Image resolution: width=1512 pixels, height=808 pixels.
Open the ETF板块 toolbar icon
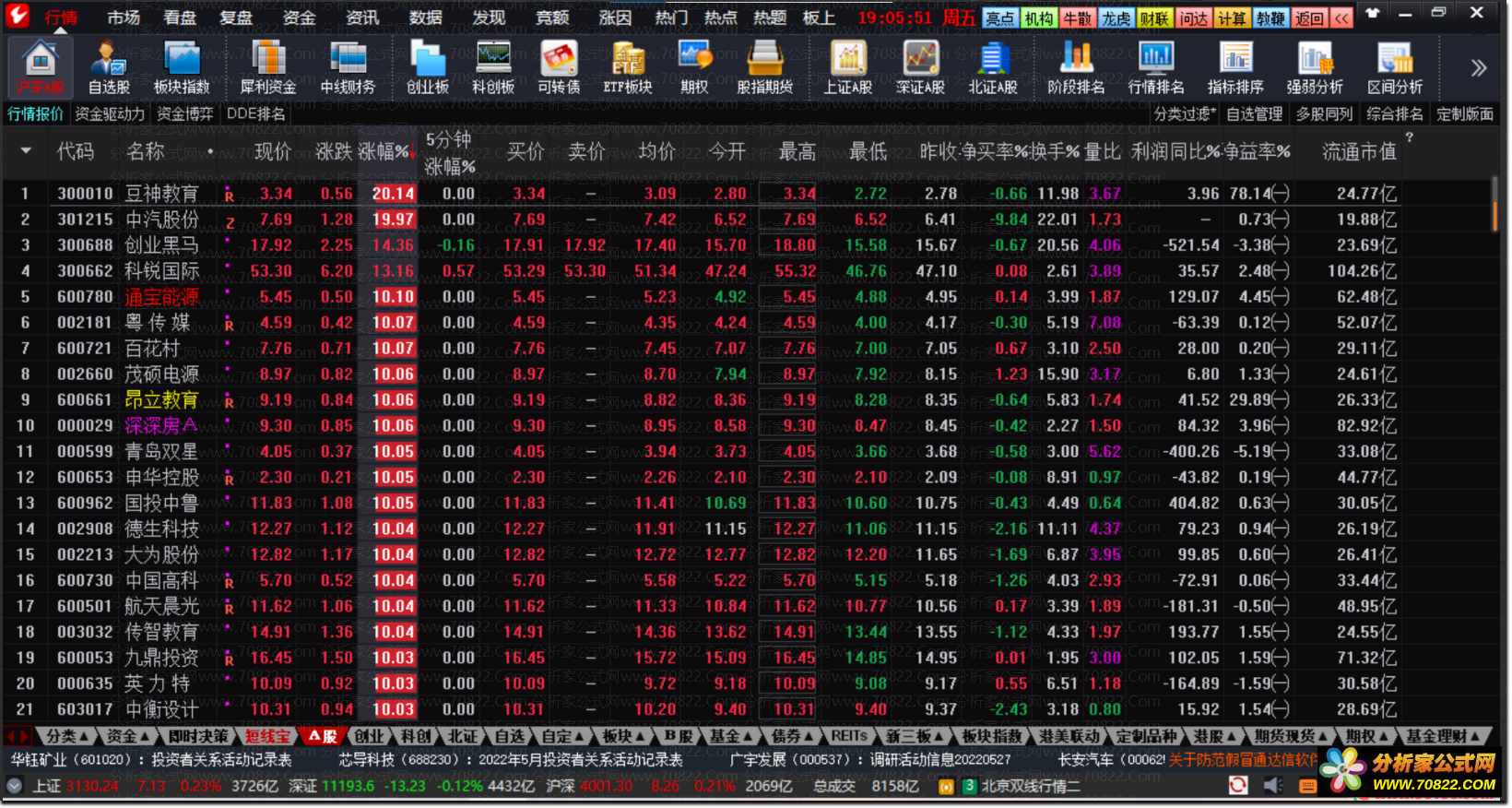click(628, 68)
